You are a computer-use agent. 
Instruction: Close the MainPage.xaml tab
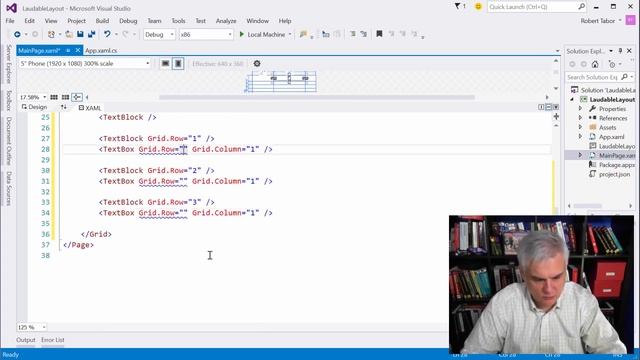click(x=78, y=50)
